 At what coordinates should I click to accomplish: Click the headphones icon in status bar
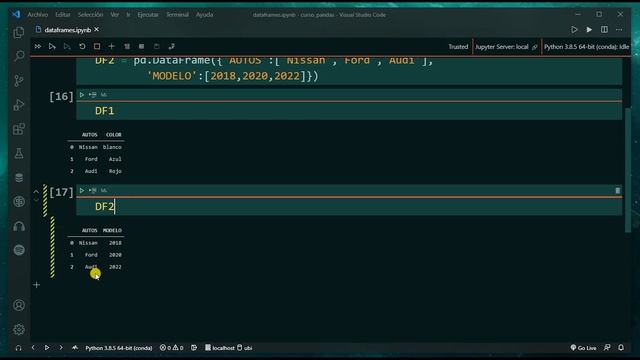18,348
